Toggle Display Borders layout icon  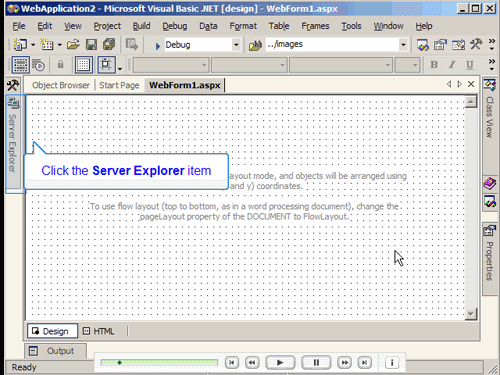20,65
